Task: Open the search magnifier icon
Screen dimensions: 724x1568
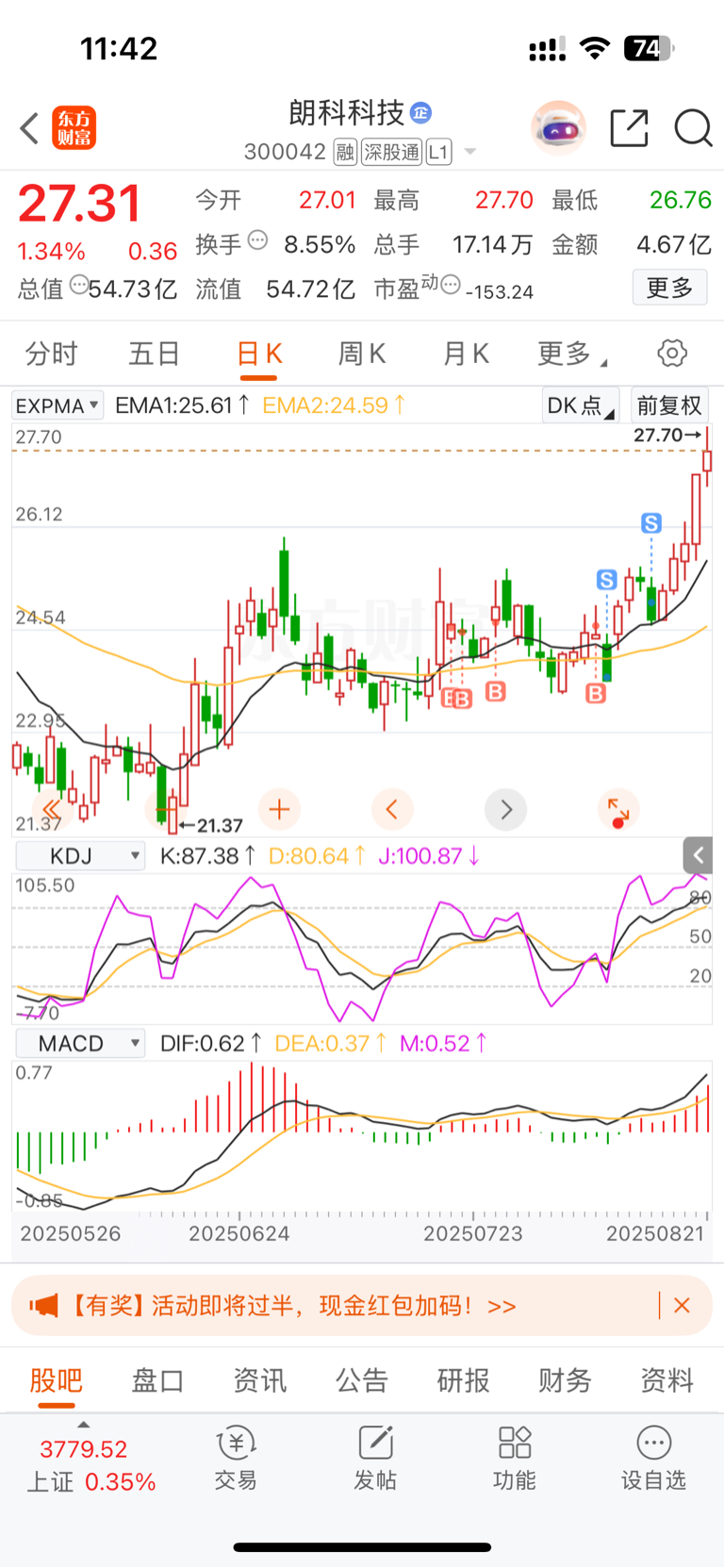Action: (693, 128)
